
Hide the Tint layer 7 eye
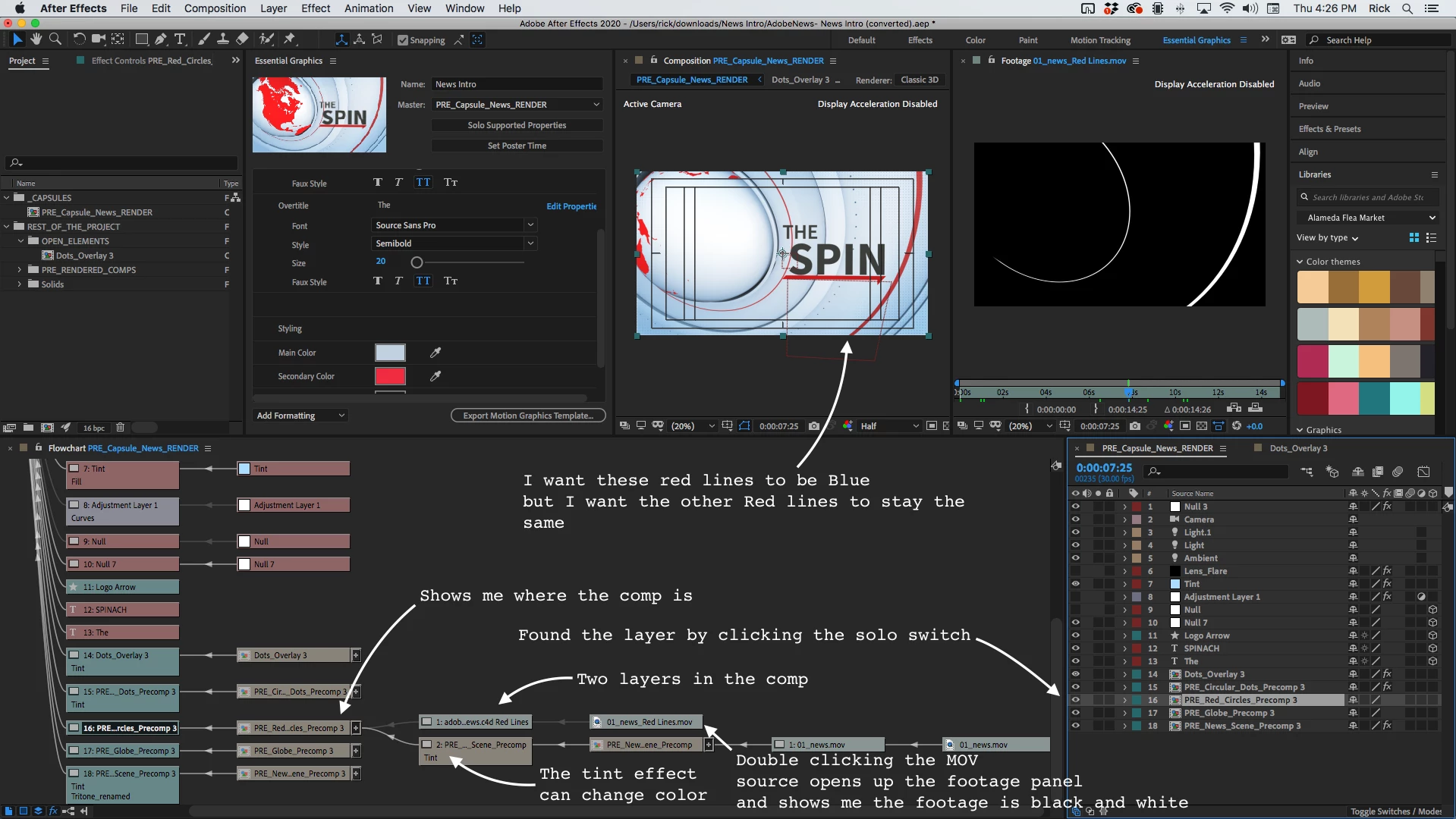(1075, 584)
